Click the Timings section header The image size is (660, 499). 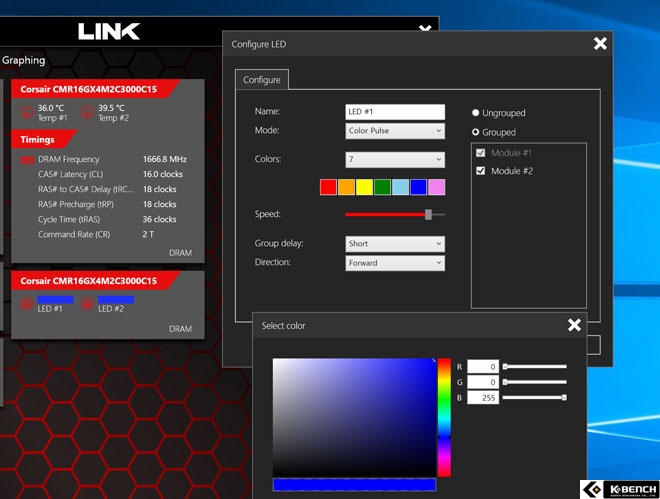(x=42, y=139)
